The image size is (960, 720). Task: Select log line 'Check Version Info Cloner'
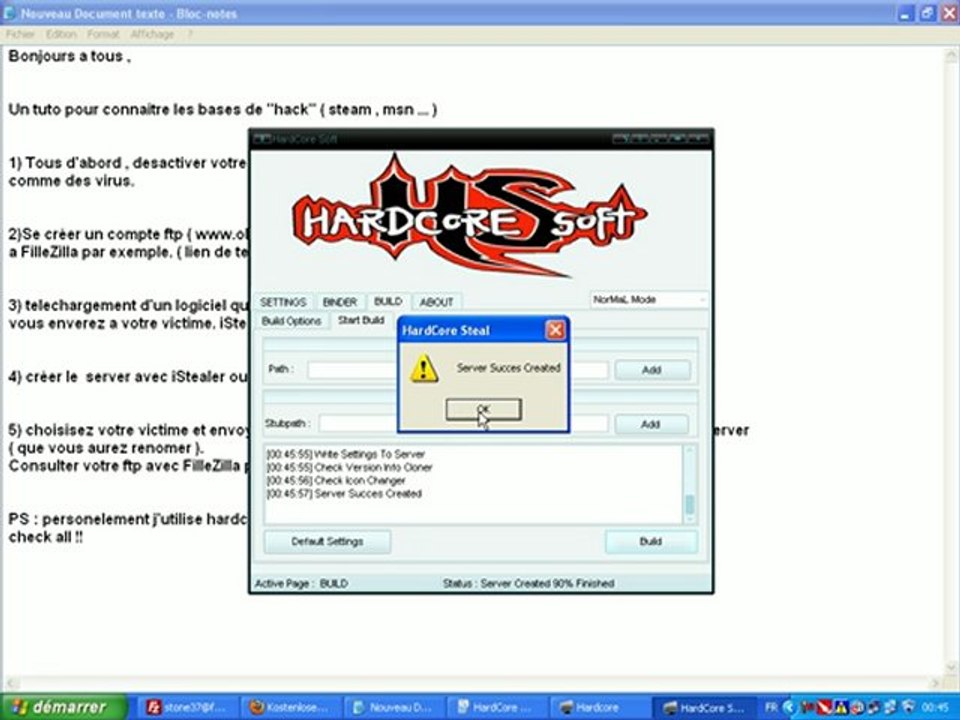point(349,467)
